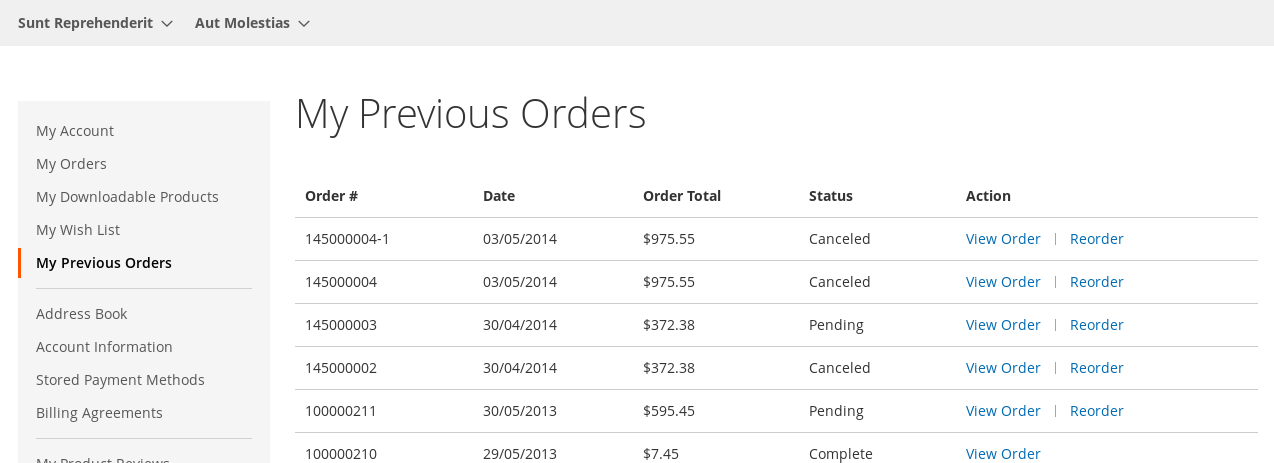Reorder order 145000004-1
The image size is (1274, 463).
tap(1096, 239)
